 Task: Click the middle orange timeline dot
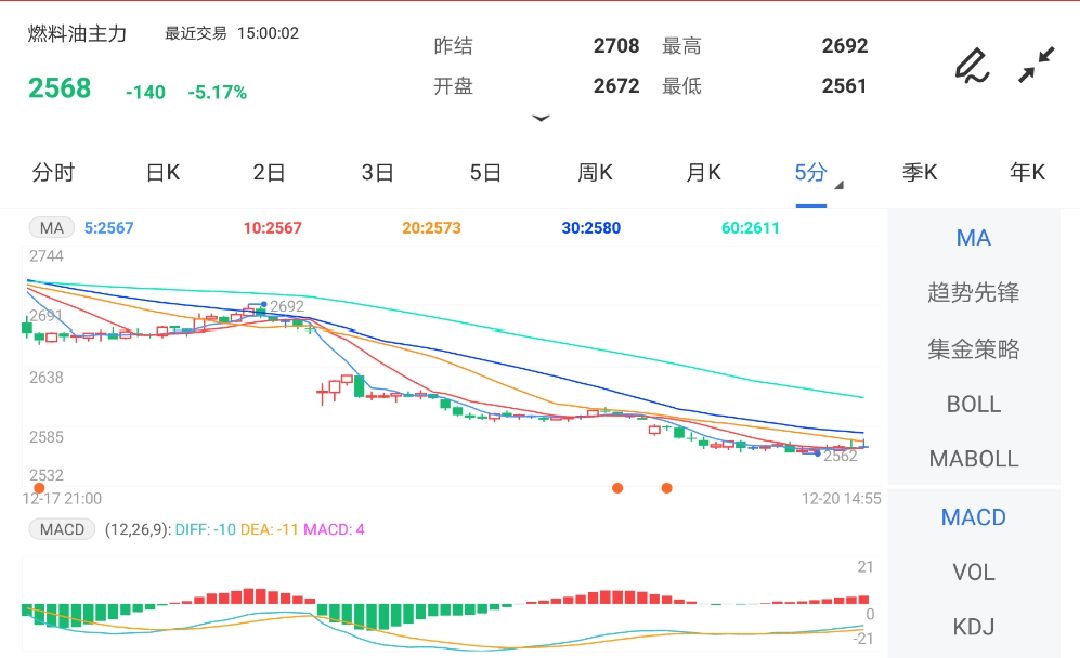pos(618,488)
